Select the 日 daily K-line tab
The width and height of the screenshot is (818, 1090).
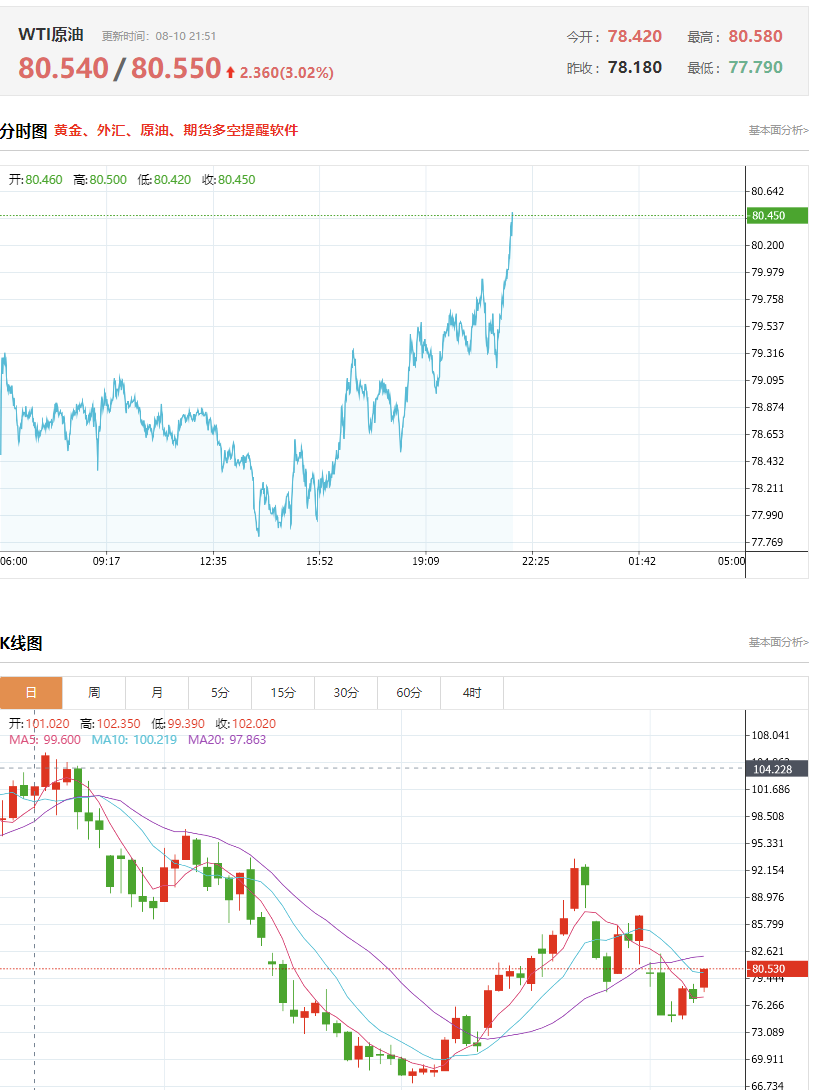[x=31, y=692]
